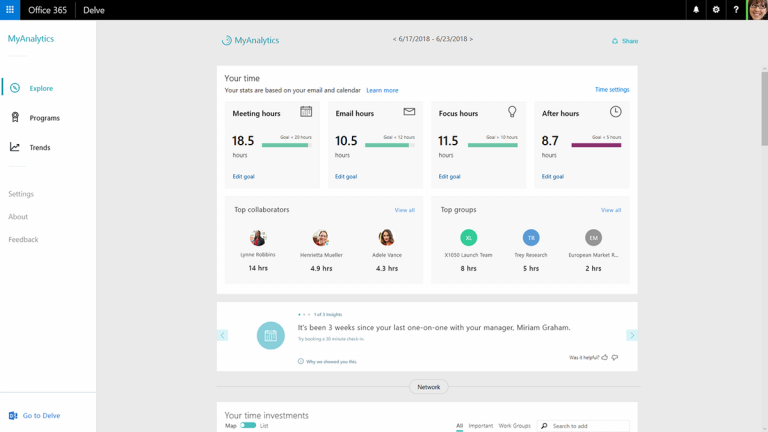The width and height of the screenshot is (768, 432).
Task: Open Feedback in the sidebar
Action: pos(23,240)
